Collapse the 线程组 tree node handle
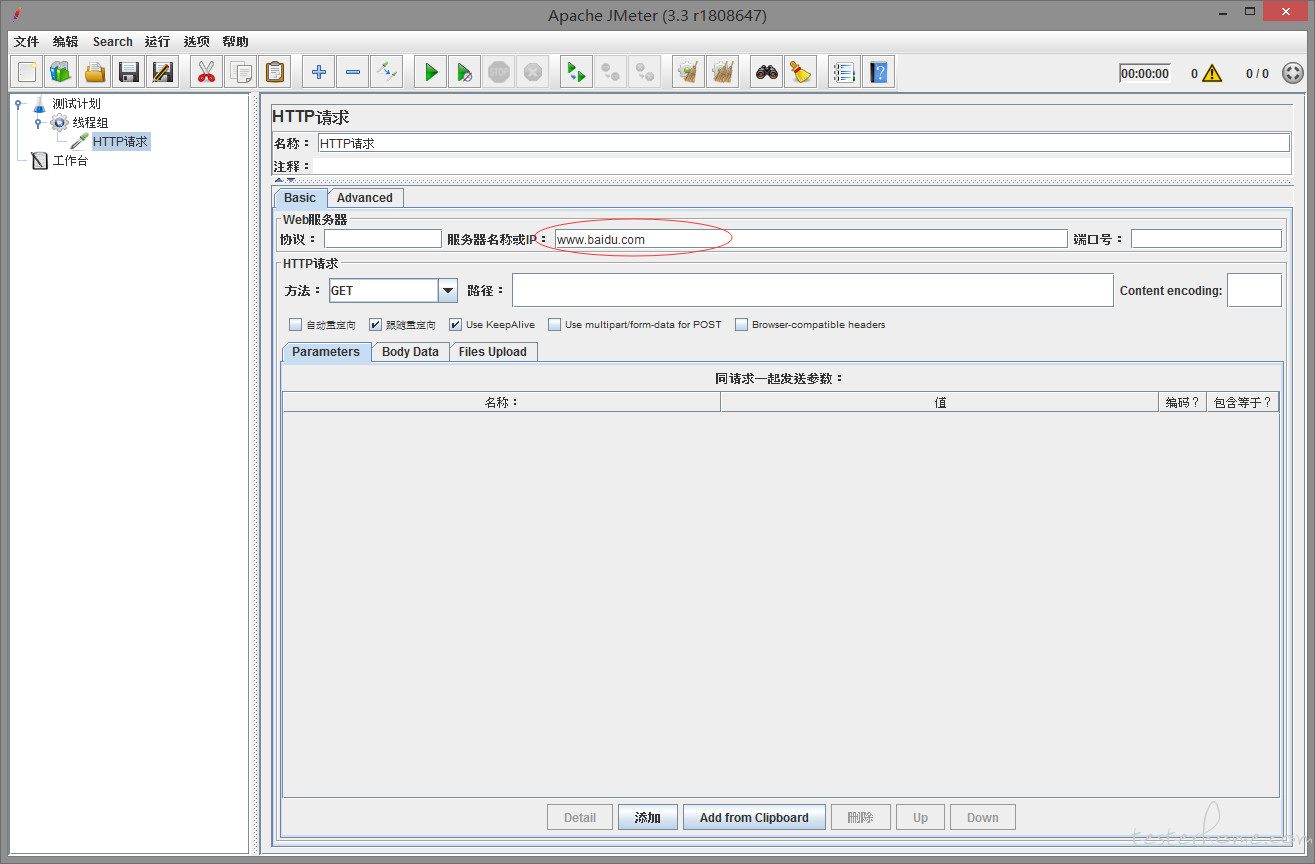 click(x=38, y=122)
